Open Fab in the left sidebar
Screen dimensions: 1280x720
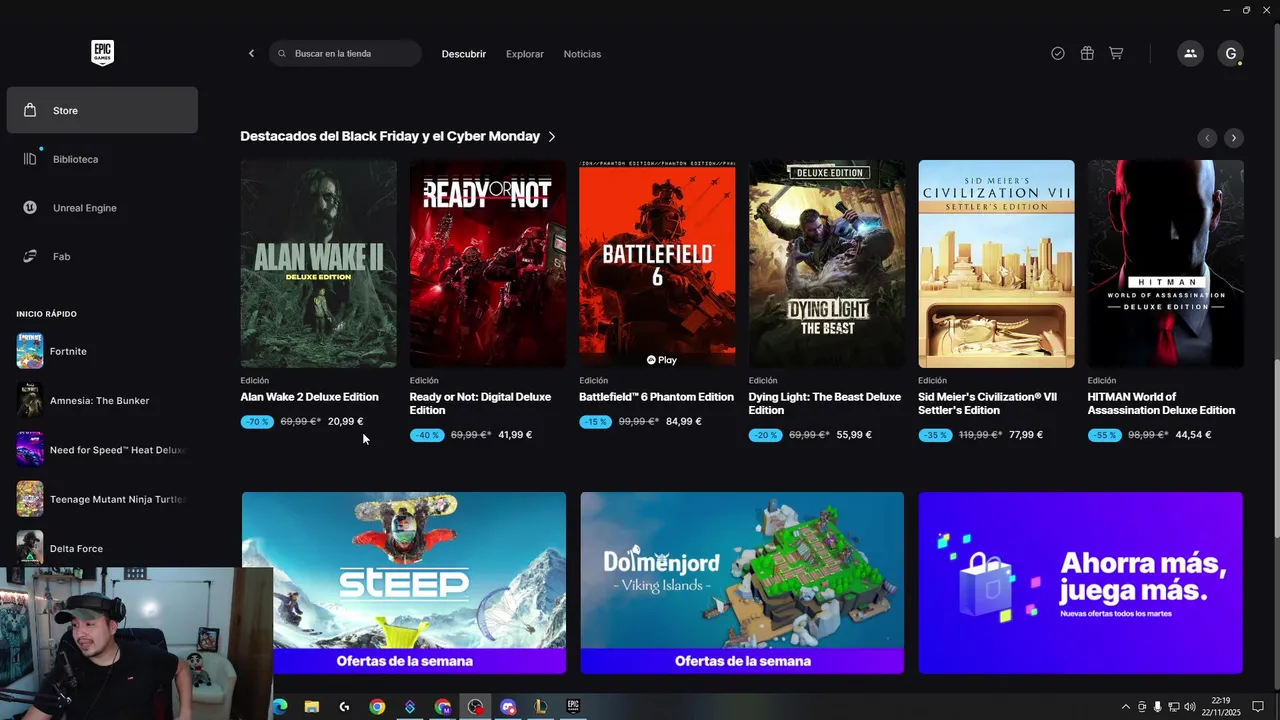[x=102, y=257]
